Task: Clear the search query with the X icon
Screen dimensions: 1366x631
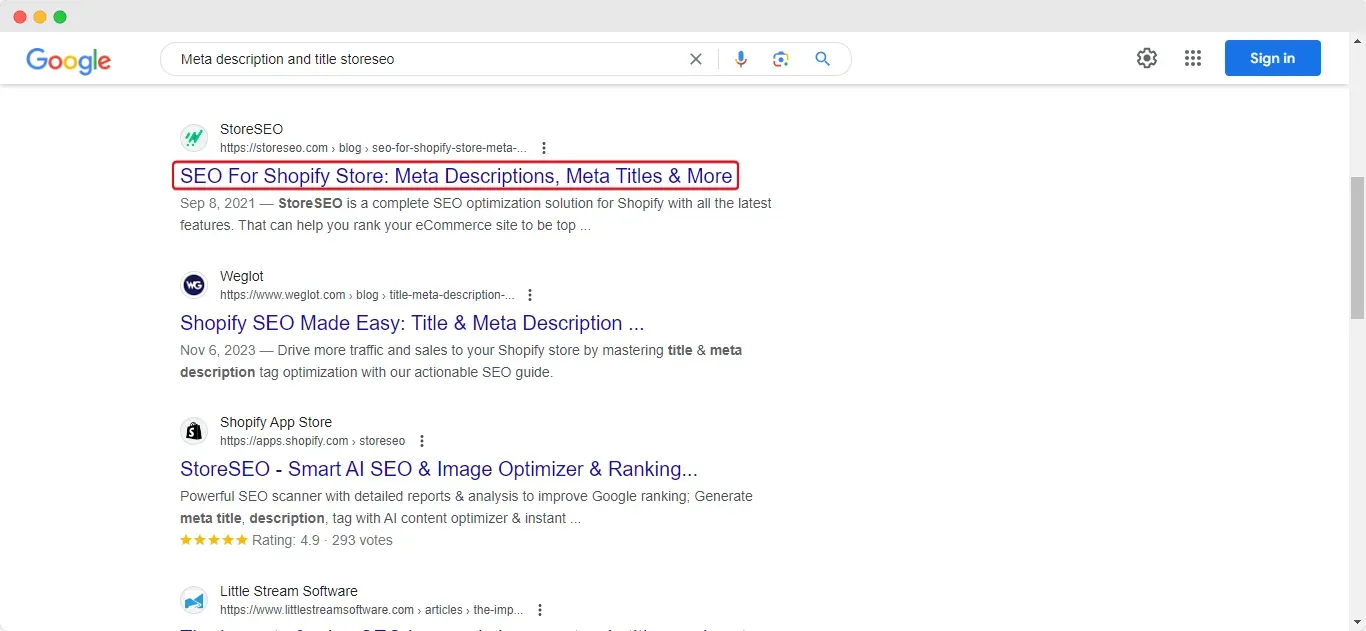Action: point(696,59)
